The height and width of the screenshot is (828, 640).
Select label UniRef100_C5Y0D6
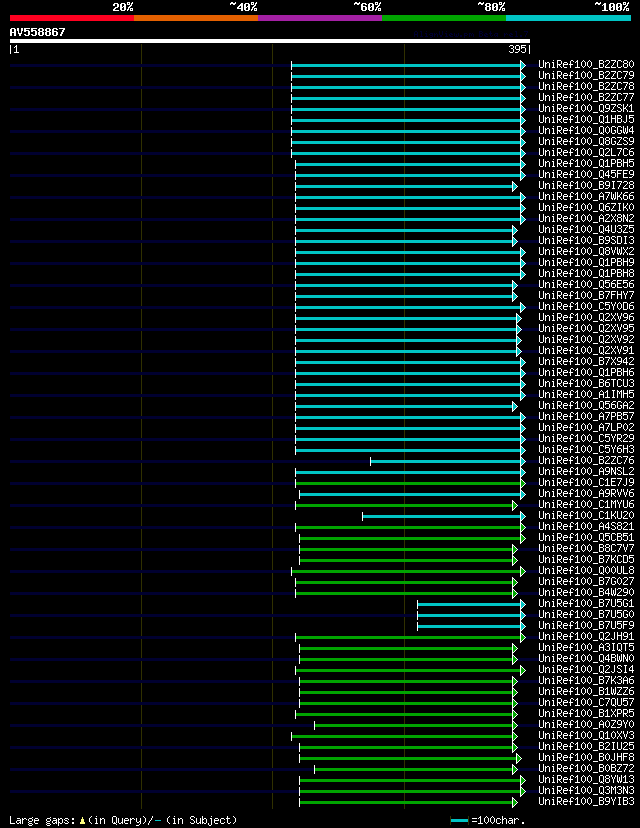pos(586,307)
